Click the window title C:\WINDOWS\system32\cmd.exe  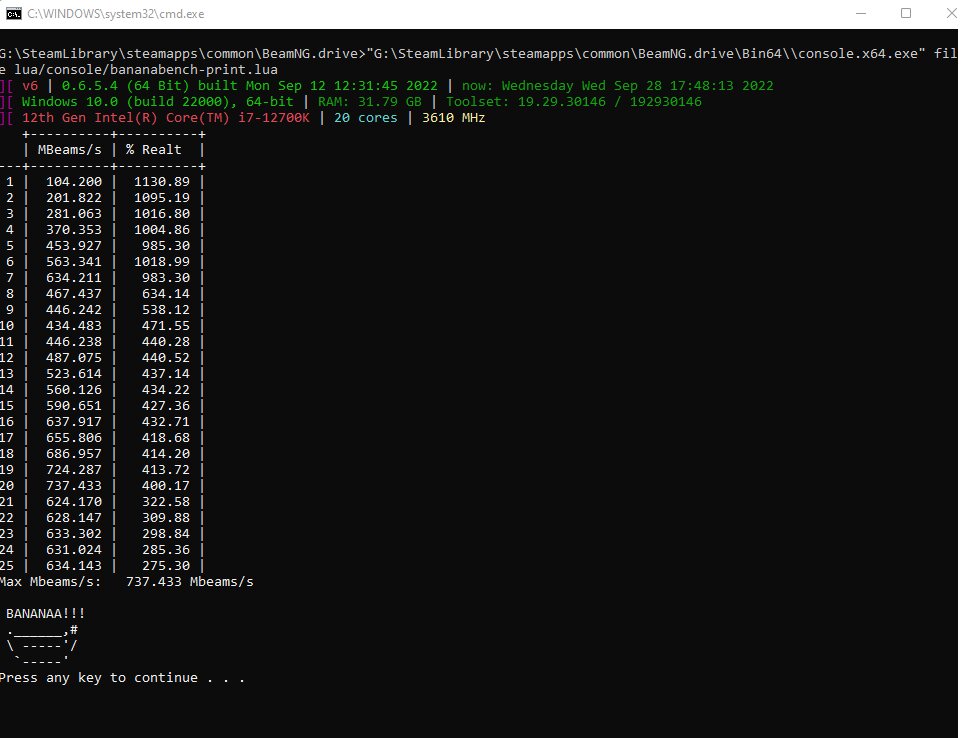(x=116, y=14)
